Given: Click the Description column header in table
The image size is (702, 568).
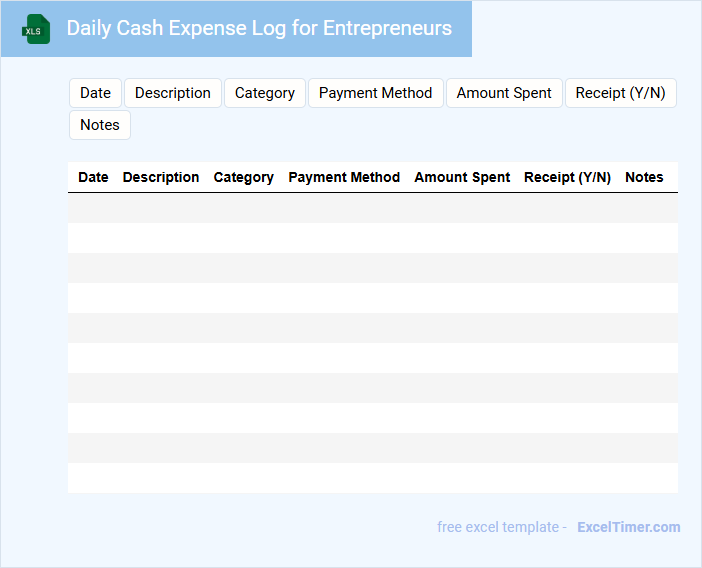Looking at the screenshot, I should [161, 177].
